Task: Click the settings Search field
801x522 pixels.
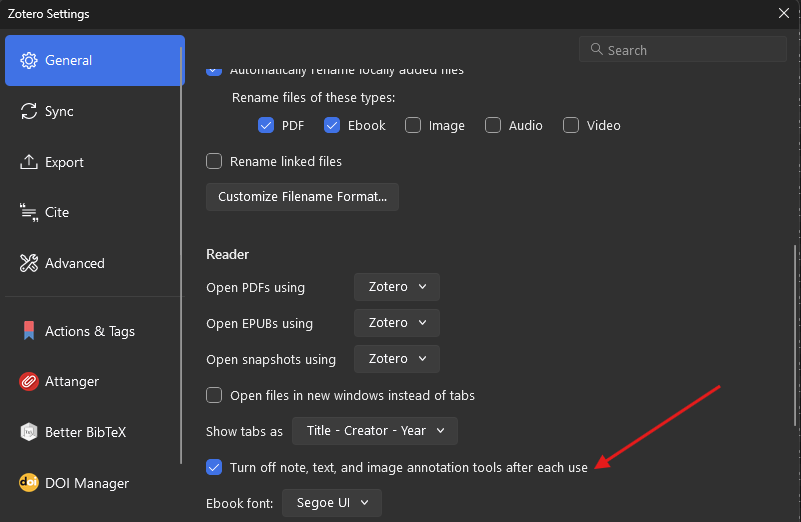Action: [683, 49]
